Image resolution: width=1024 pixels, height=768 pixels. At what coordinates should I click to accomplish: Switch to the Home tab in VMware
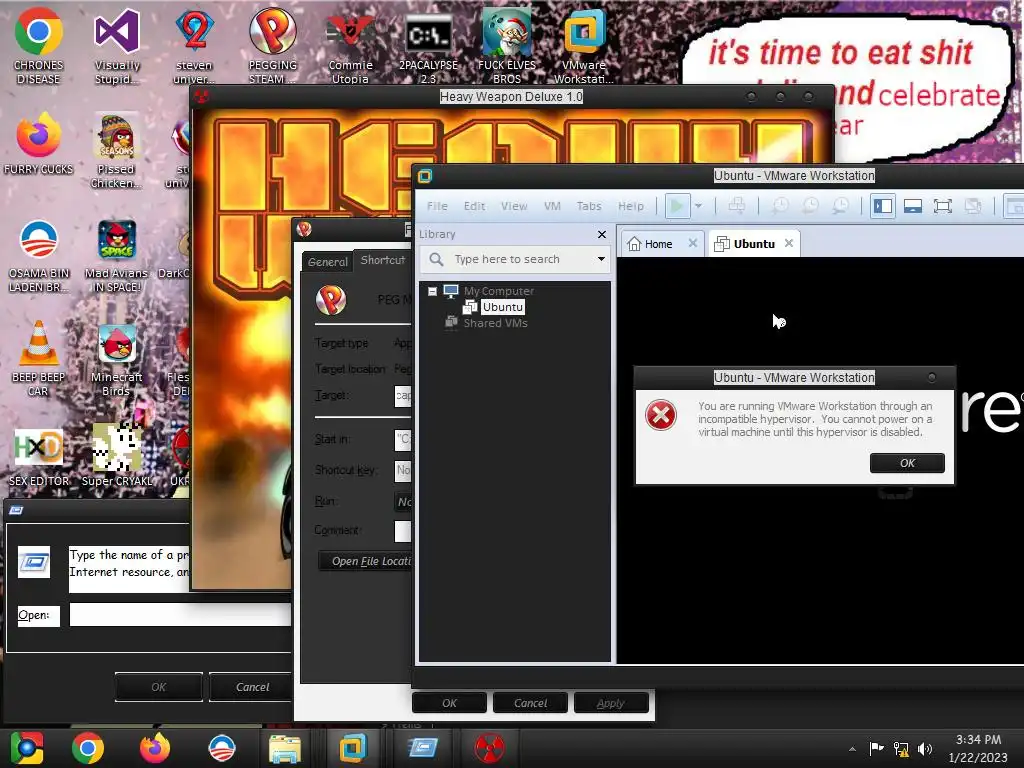pos(656,244)
